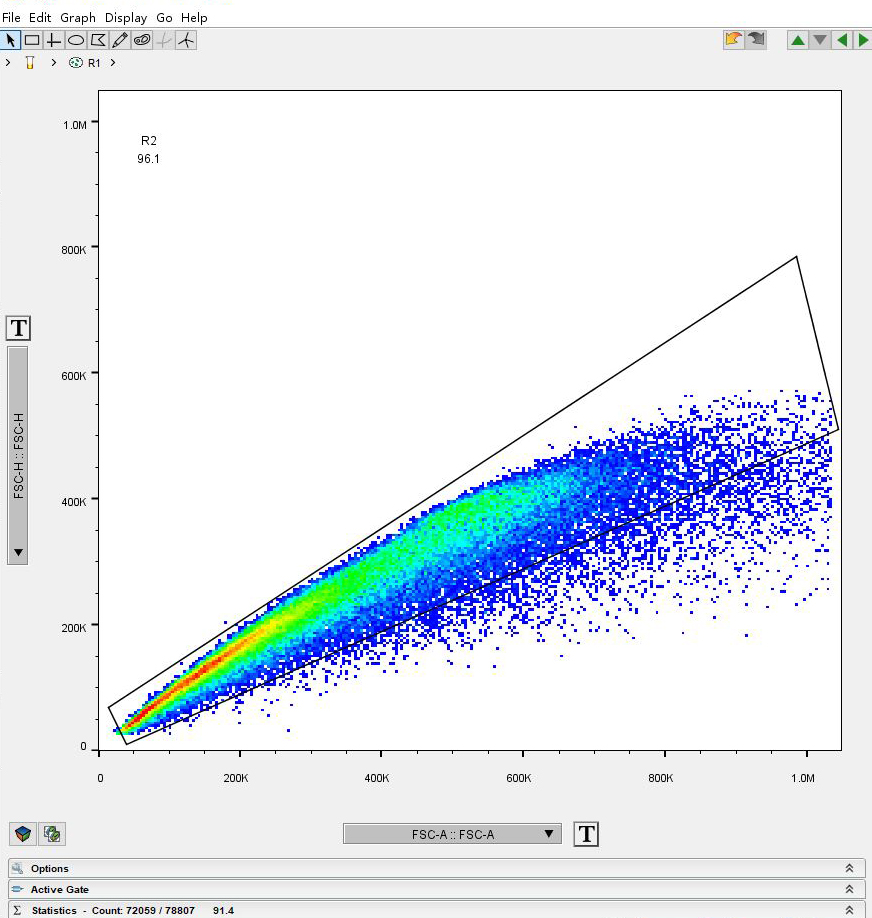Open the Go menu
Screen dimensions: 872x918
(x=164, y=18)
